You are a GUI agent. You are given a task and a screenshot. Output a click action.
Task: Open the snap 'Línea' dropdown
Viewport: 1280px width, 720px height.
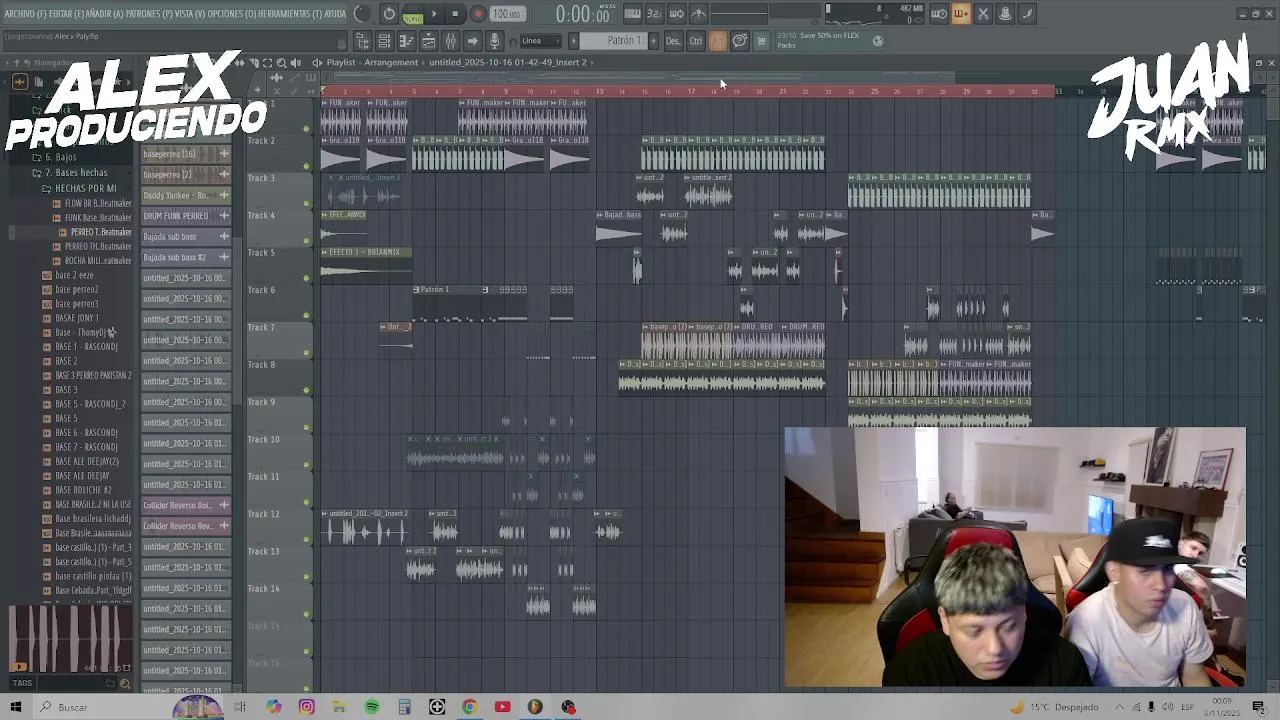[x=540, y=41]
